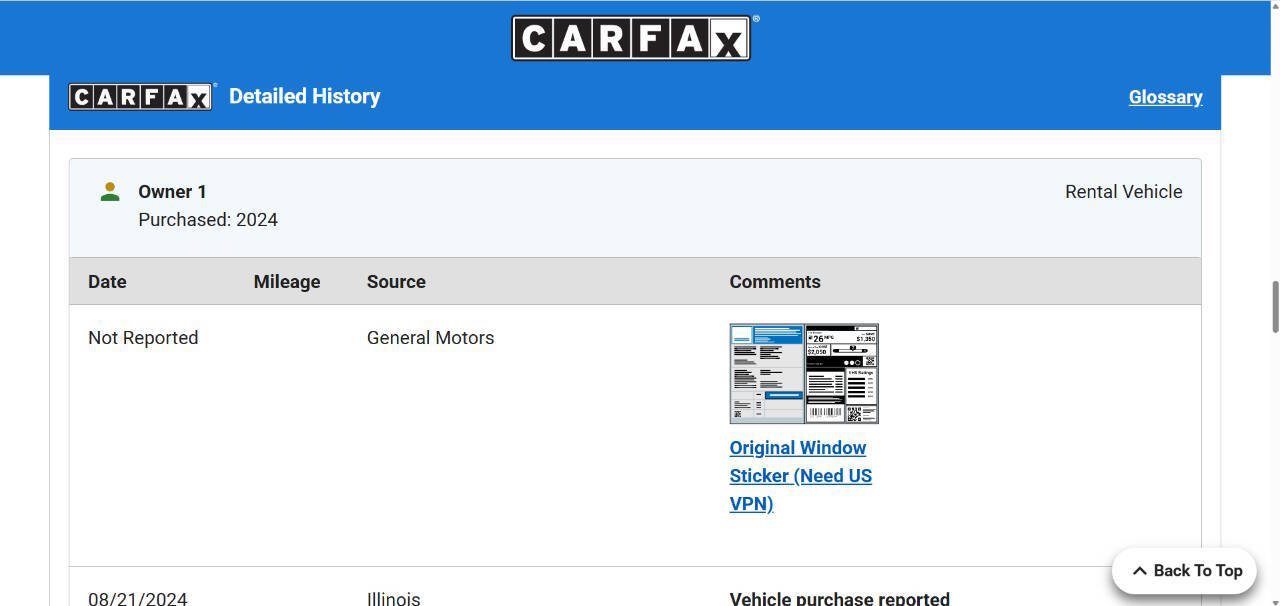Image resolution: width=1280 pixels, height=606 pixels.
Task: Click the Rental Vehicle label
Action: [x=1123, y=192]
